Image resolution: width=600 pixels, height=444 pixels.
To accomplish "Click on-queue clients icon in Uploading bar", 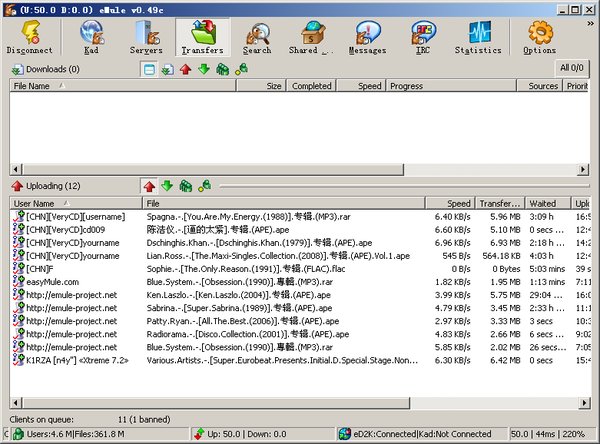I will click(186, 186).
